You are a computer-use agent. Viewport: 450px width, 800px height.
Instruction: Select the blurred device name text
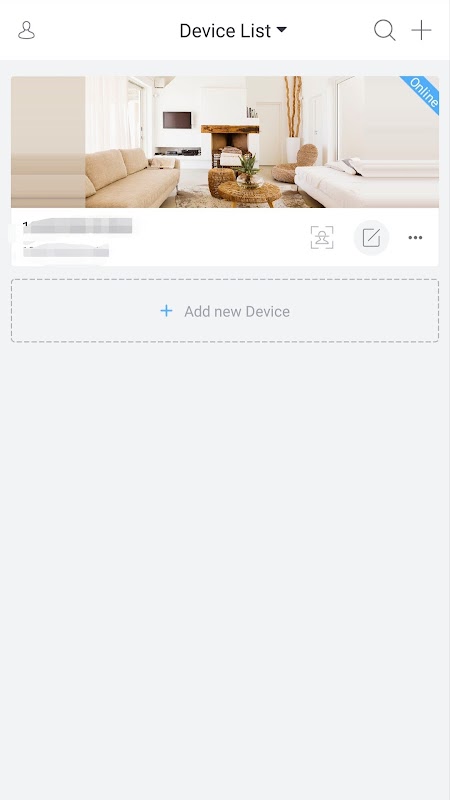[78, 226]
